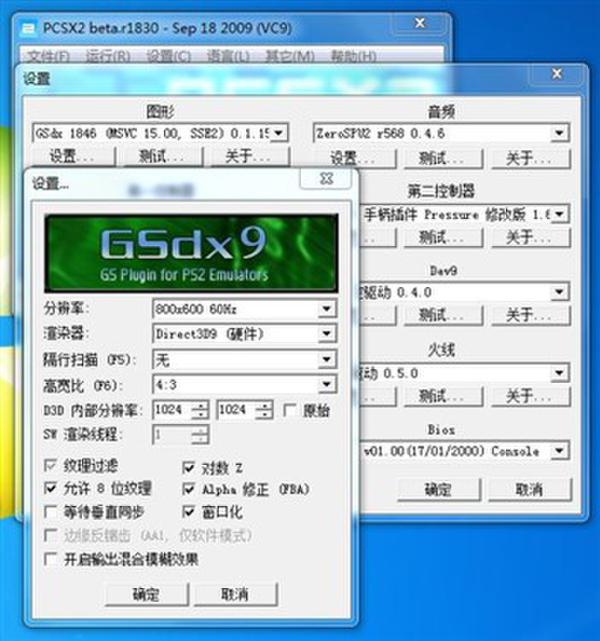Toggle the 原始 native resolution checkbox

[290, 410]
